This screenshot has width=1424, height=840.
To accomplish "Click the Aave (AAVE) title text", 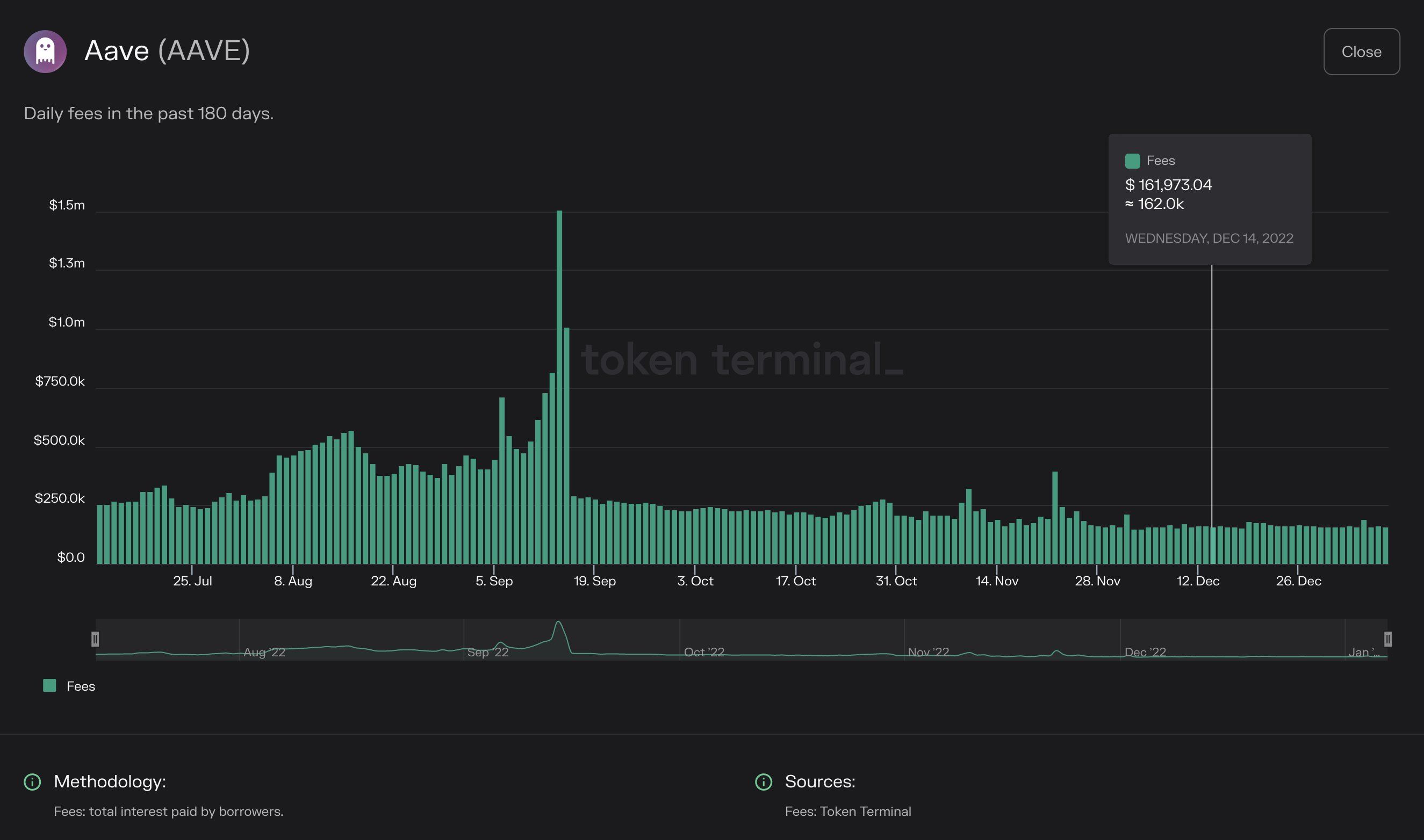I will pos(167,50).
